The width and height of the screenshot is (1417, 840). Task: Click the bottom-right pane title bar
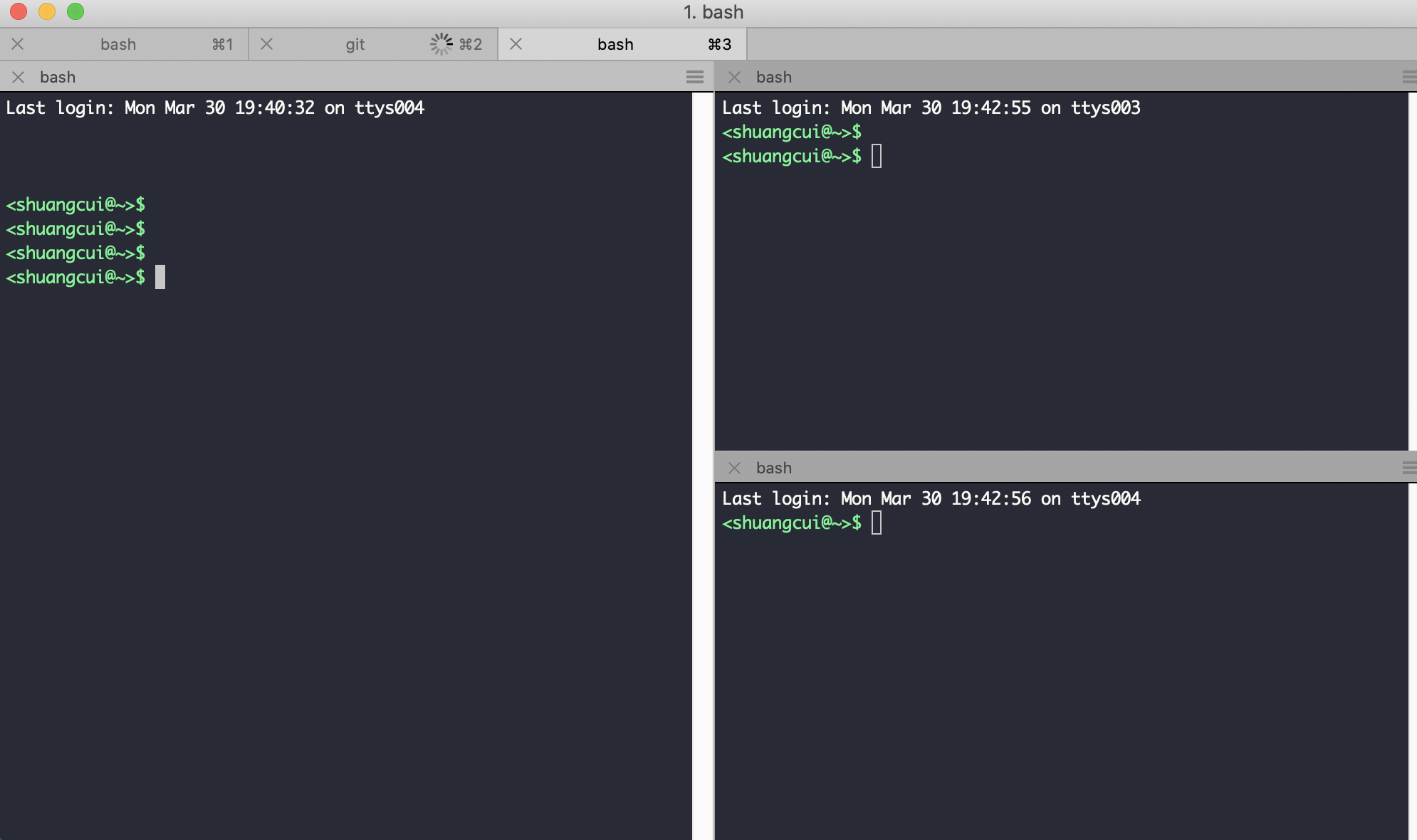pos(1068,468)
